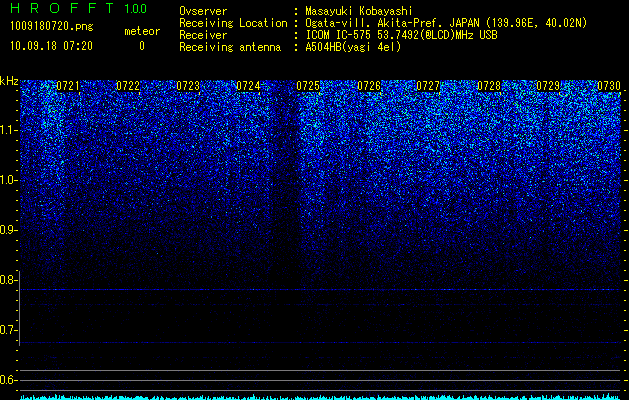This screenshot has height=400, width=629.
Task: Click the 0722 time marker
Action: pyautogui.click(x=128, y=86)
